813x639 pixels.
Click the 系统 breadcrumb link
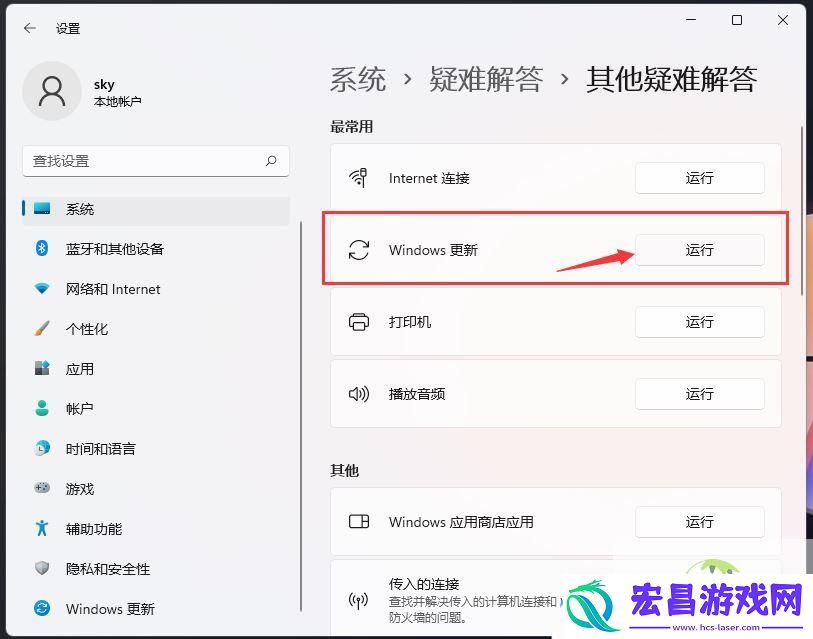point(358,79)
